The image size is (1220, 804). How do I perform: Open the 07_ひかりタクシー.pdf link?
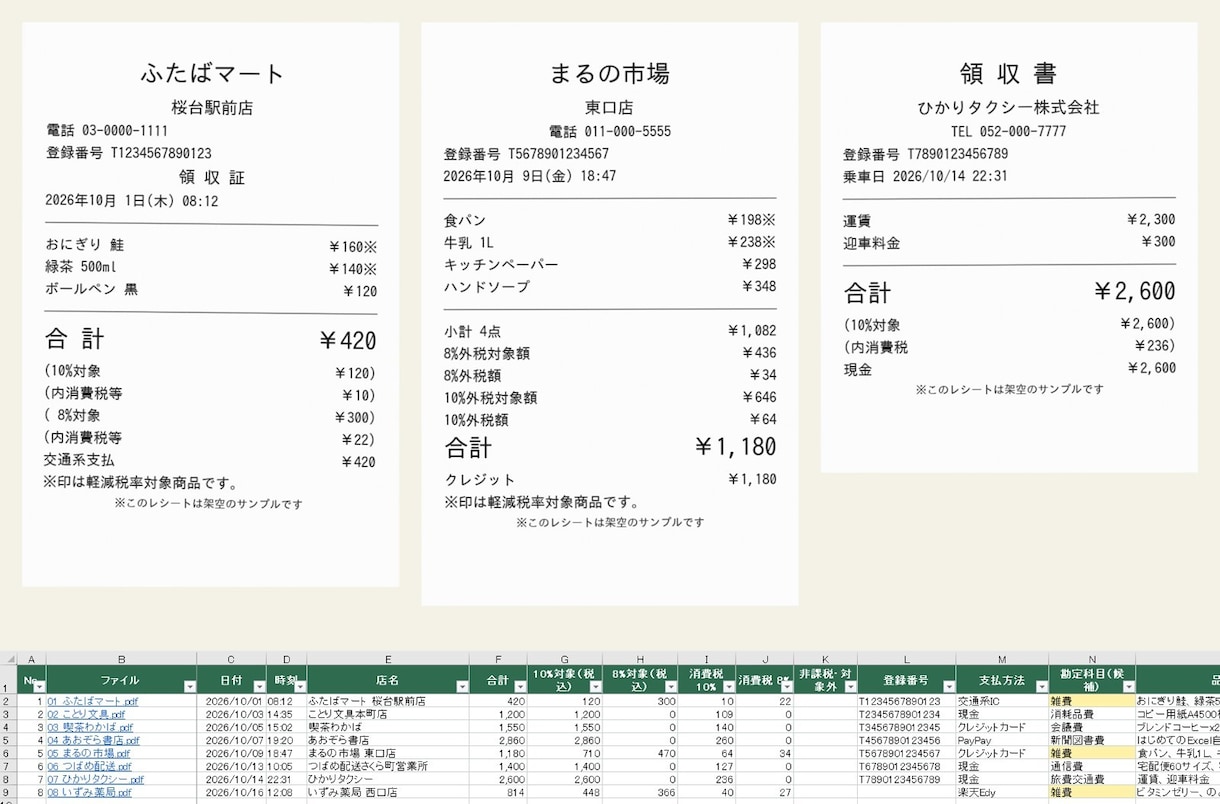point(95,780)
